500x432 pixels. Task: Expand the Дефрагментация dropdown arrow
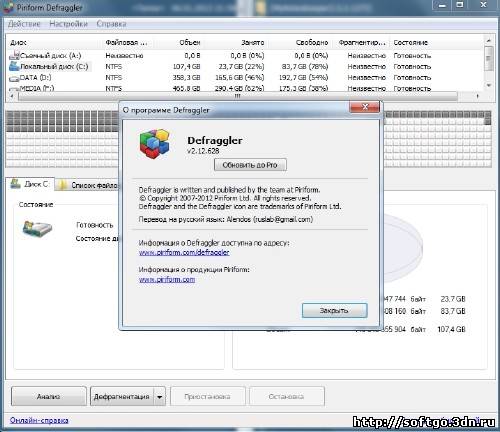160,397
